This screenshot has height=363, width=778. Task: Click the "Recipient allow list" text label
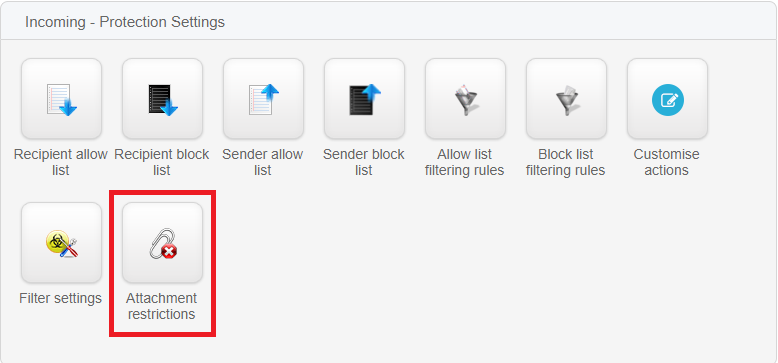coord(61,162)
